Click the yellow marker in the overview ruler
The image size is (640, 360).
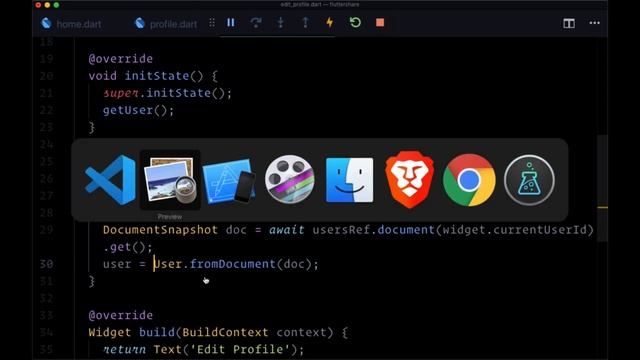[x=602, y=207]
